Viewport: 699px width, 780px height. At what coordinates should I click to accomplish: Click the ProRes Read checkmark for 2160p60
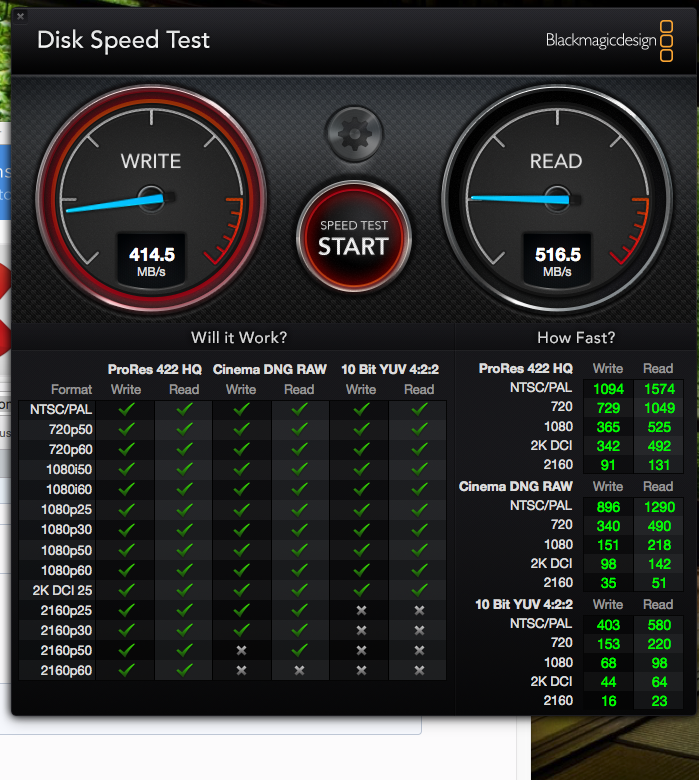pyautogui.click(x=184, y=670)
